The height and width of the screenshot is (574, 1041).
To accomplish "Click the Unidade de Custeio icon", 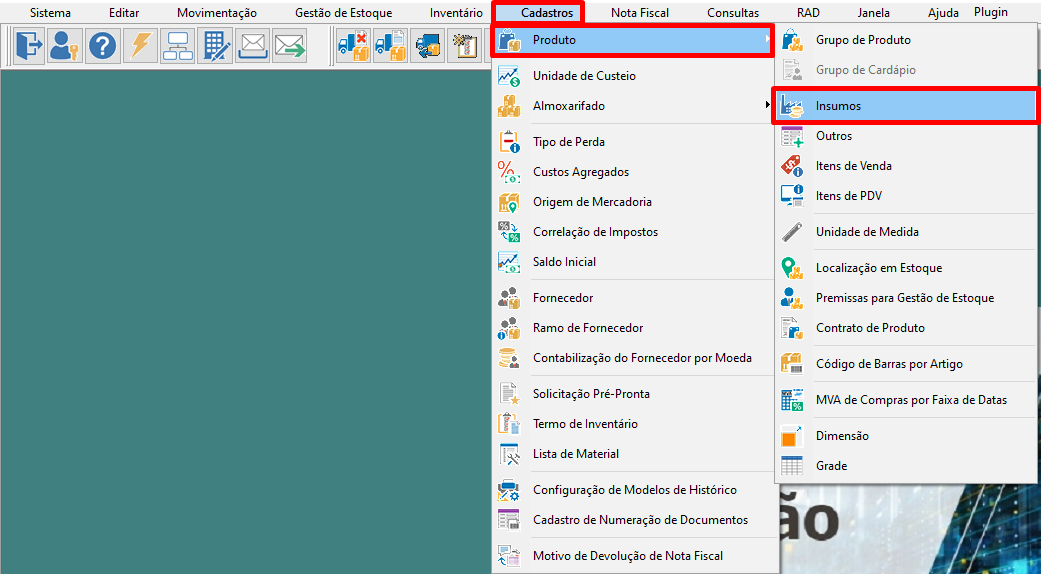I will click(x=509, y=76).
